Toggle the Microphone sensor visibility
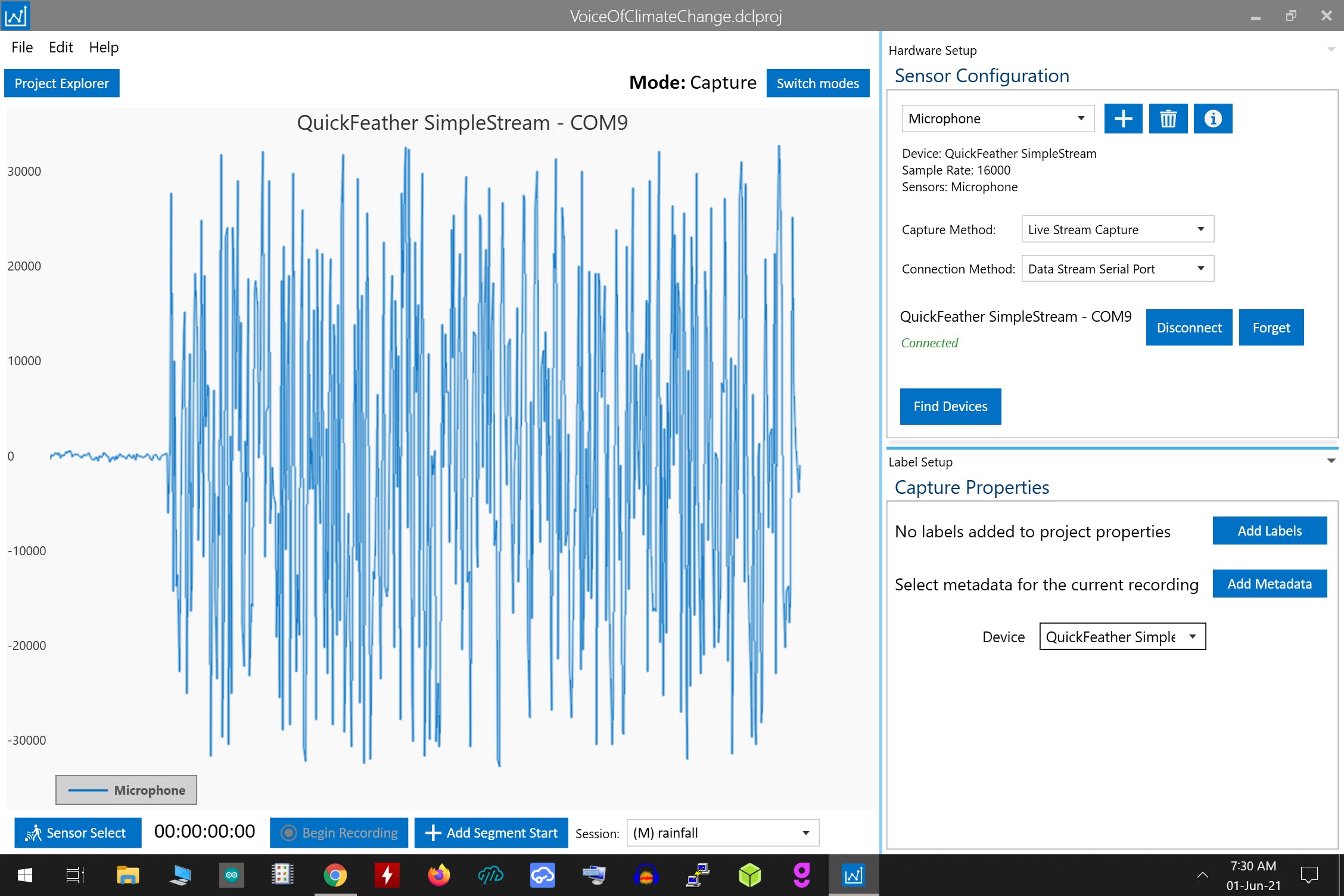 [127, 790]
